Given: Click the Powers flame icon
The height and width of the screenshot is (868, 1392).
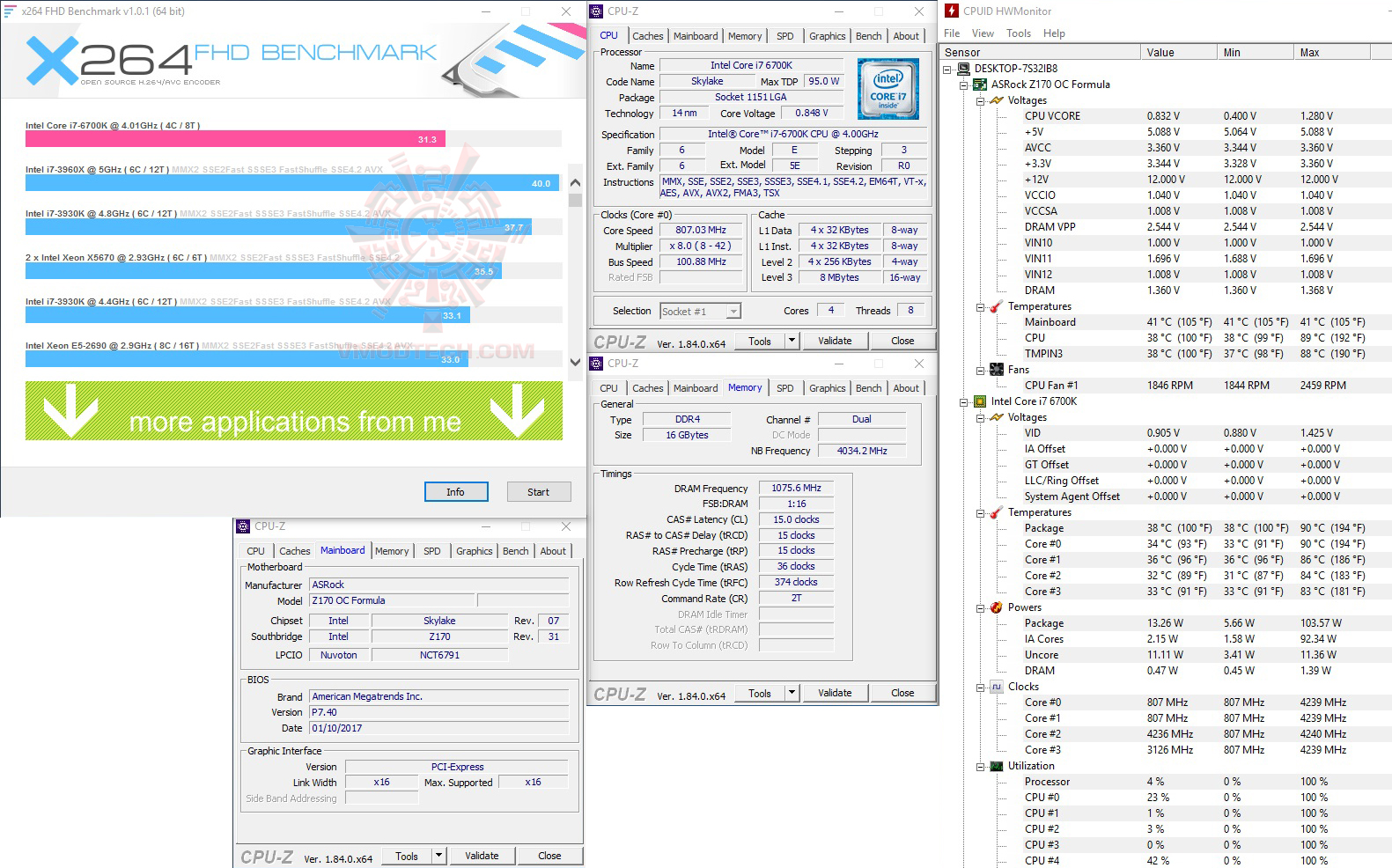Looking at the screenshot, I should [x=997, y=607].
